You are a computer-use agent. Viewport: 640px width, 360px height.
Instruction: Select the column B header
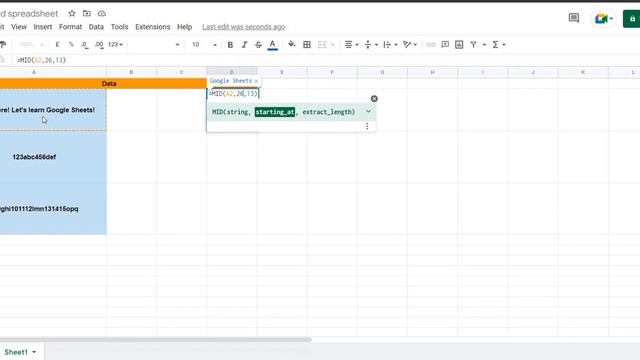tap(131, 72)
